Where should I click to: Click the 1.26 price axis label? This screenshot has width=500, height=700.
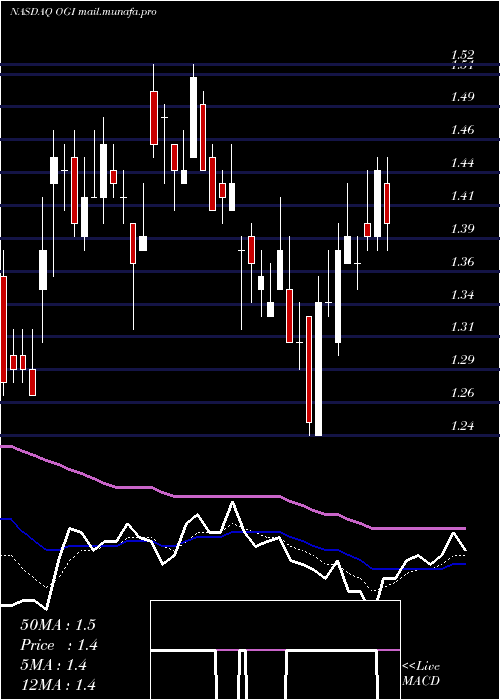pos(462,392)
